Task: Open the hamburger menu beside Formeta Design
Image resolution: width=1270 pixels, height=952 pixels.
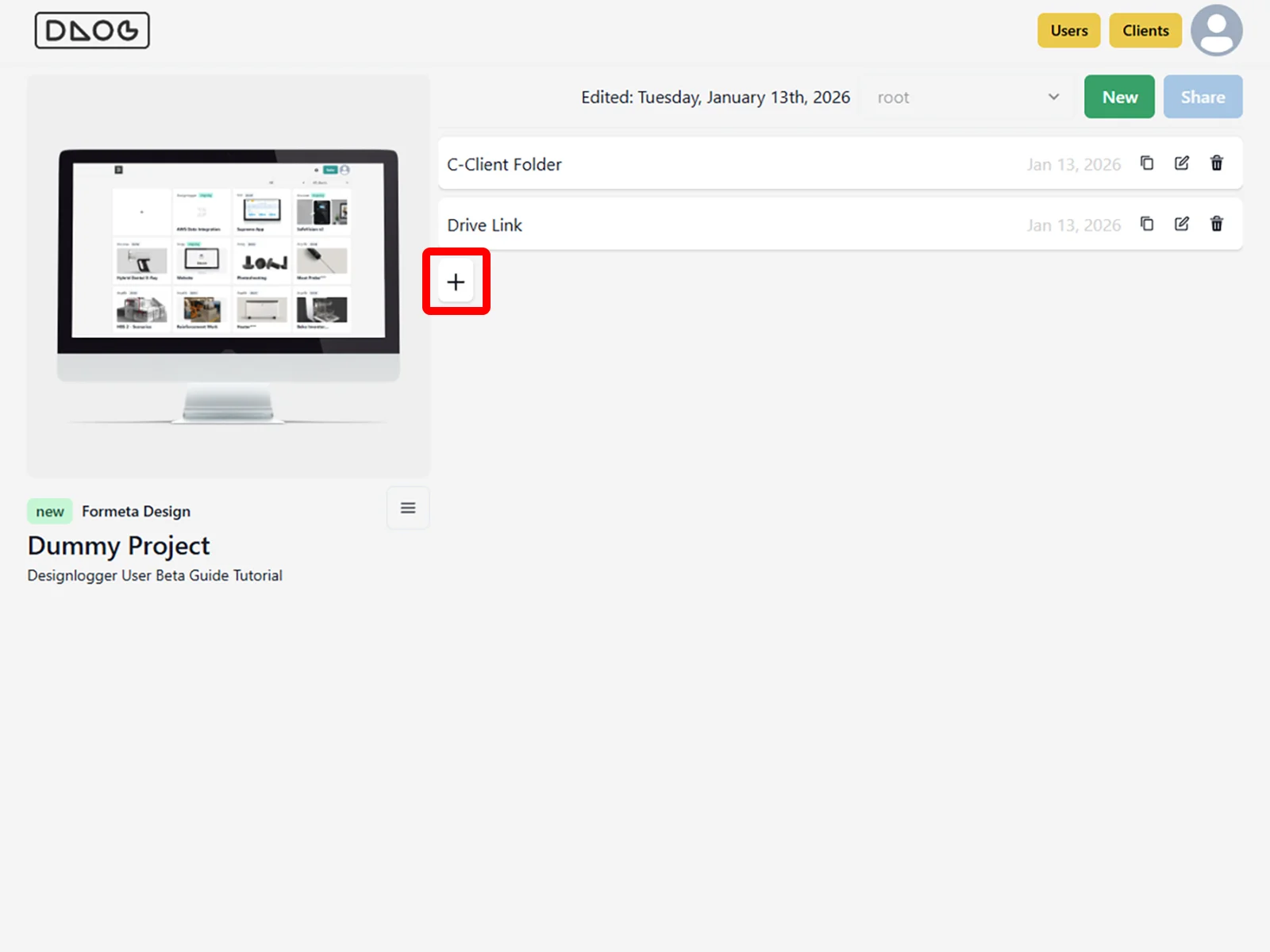Action: coord(408,508)
